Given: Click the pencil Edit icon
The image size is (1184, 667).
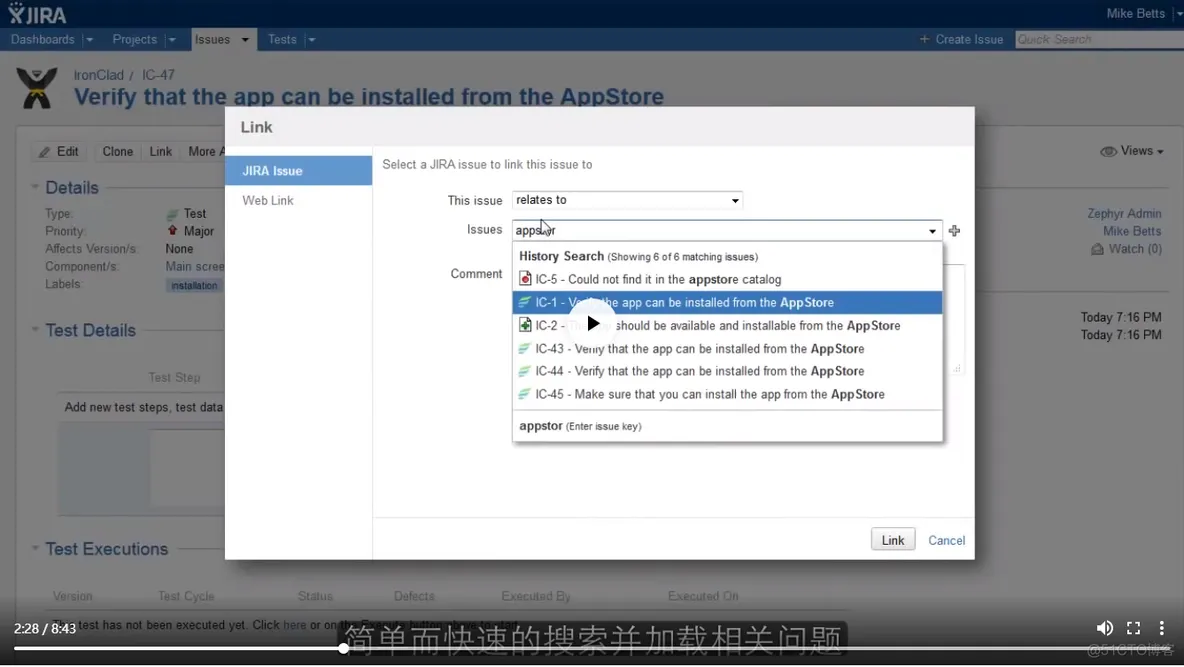Looking at the screenshot, I should point(45,152).
